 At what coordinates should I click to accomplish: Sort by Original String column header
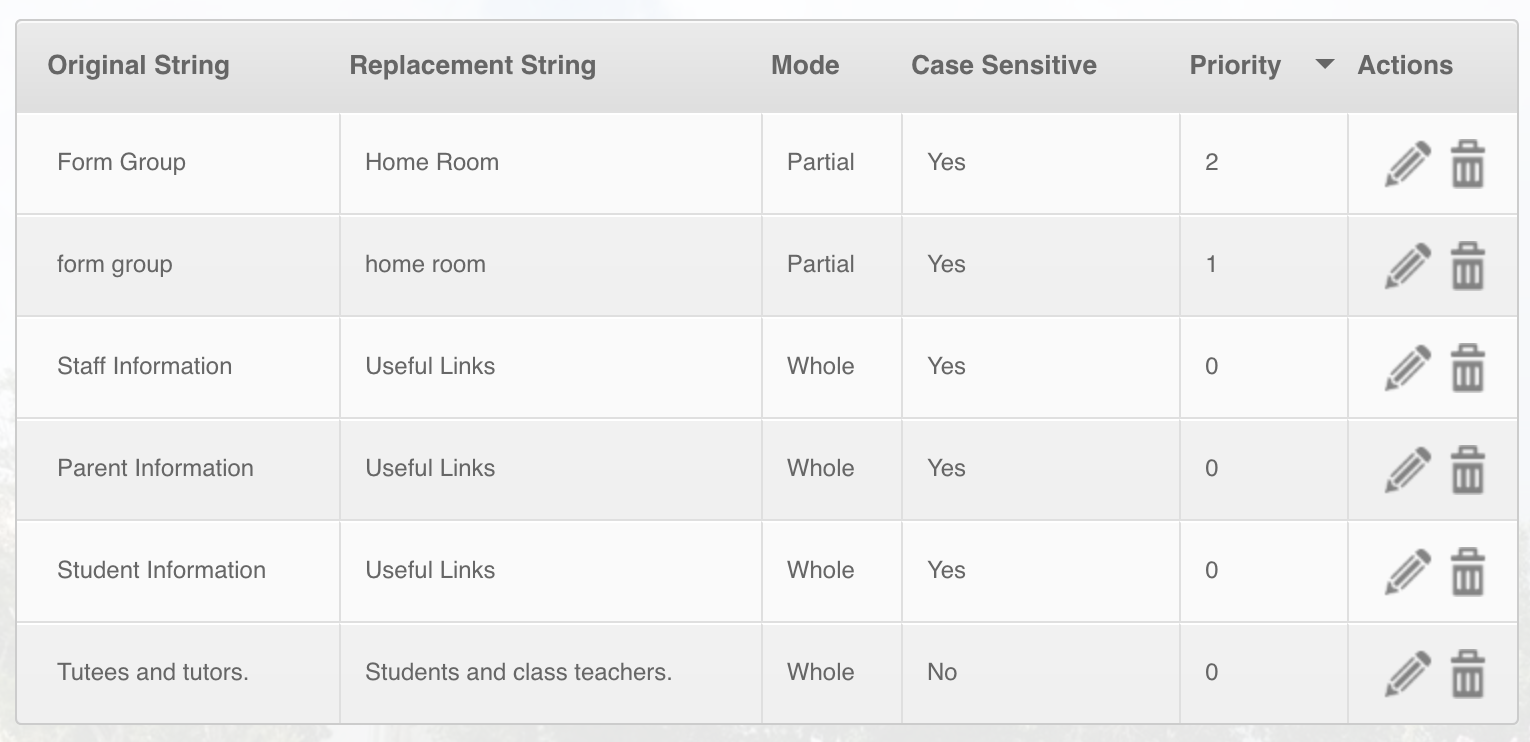[x=138, y=66]
